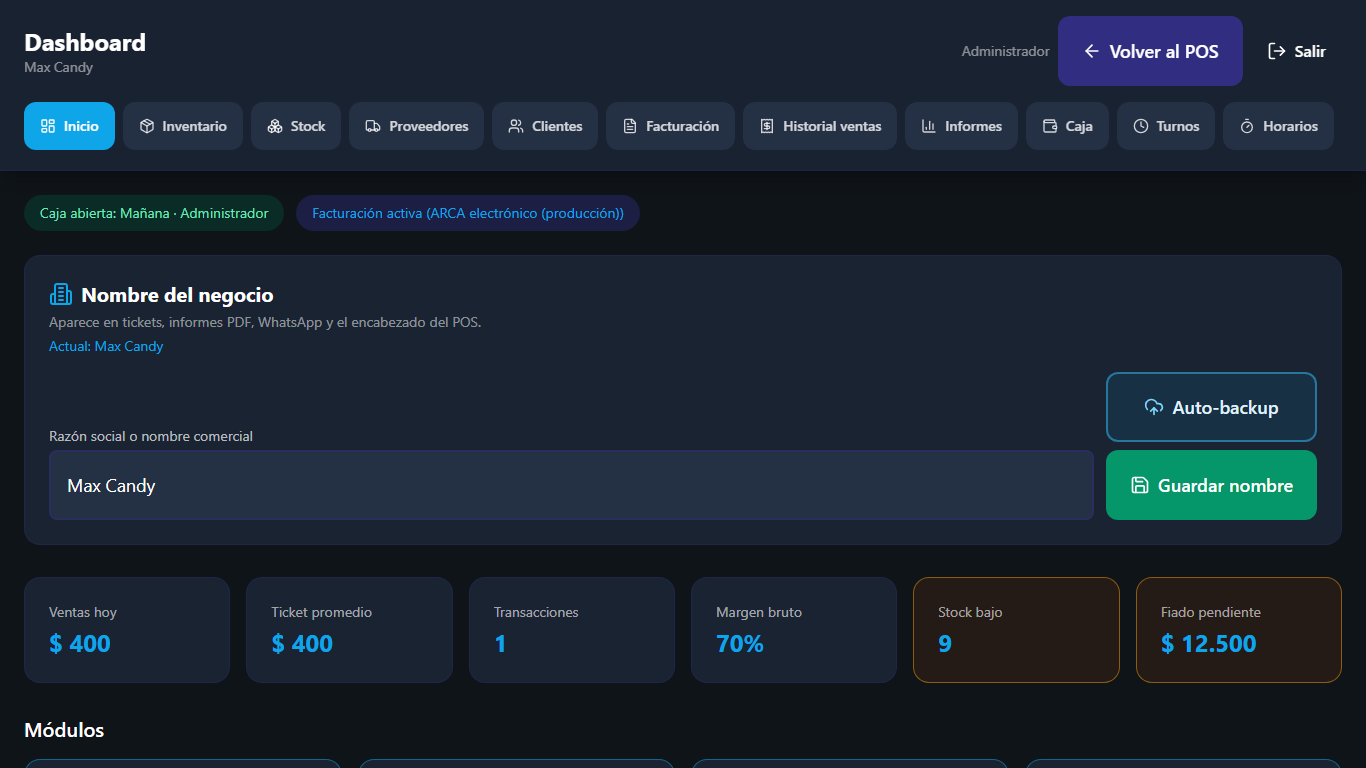Click the people icon beside Clientes
The height and width of the screenshot is (768, 1366).
(x=516, y=126)
